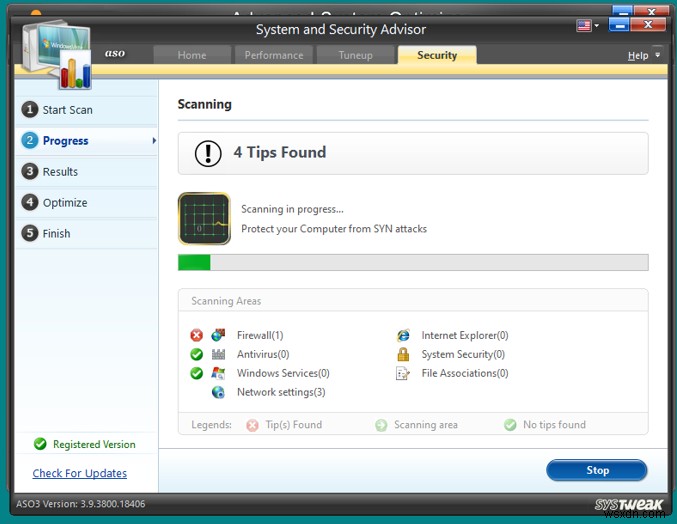Close the System and Security Advisor window
The image size is (677, 524).
click(x=648, y=25)
